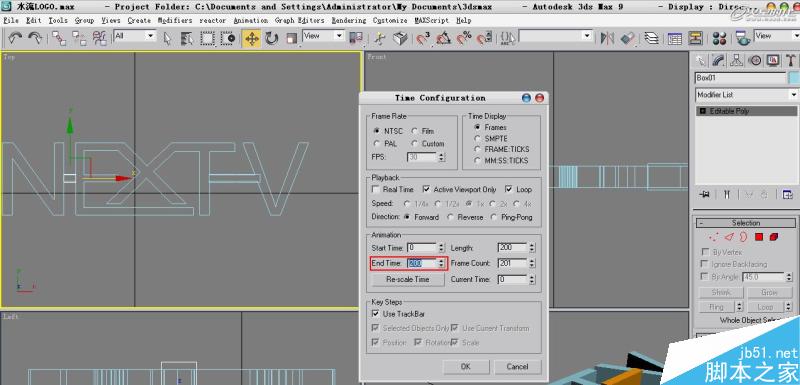Open the Layer Manager icon
Image resolution: width=800 pixels, height=385 pixels.
(x=651, y=38)
